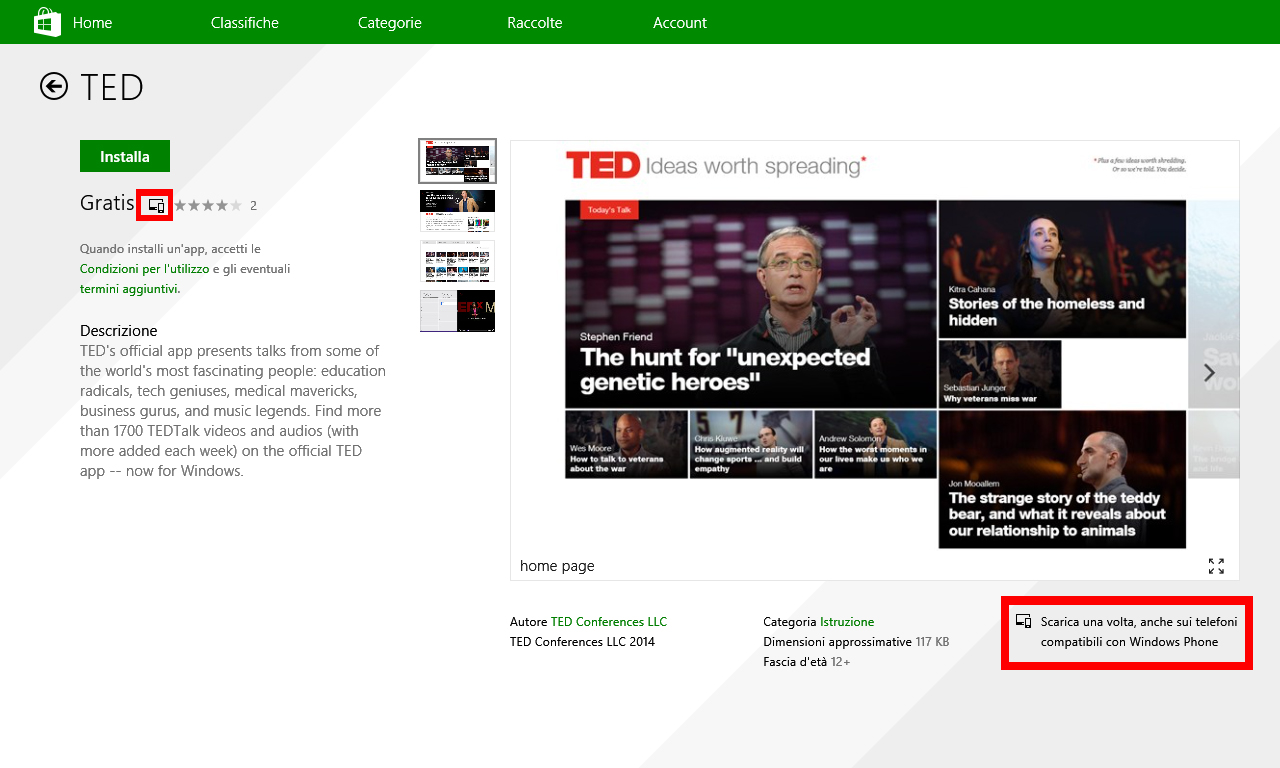Image resolution: width=1280 pixels, height=768 pixels.
Task: Click the universal app icon near Scarica
Action: [x=1023, y=621]
